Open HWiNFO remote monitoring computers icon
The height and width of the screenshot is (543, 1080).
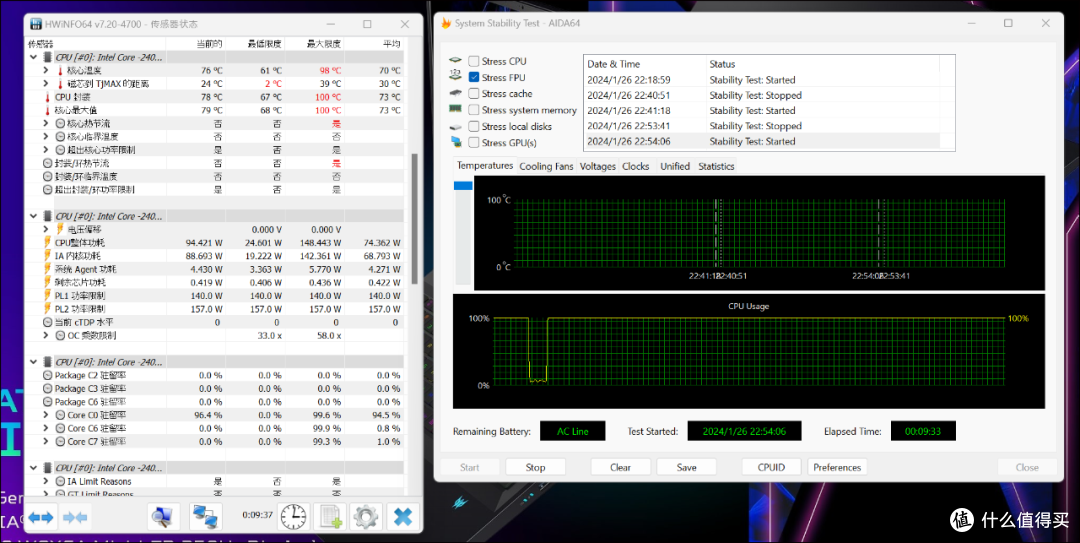coord(205,516)
